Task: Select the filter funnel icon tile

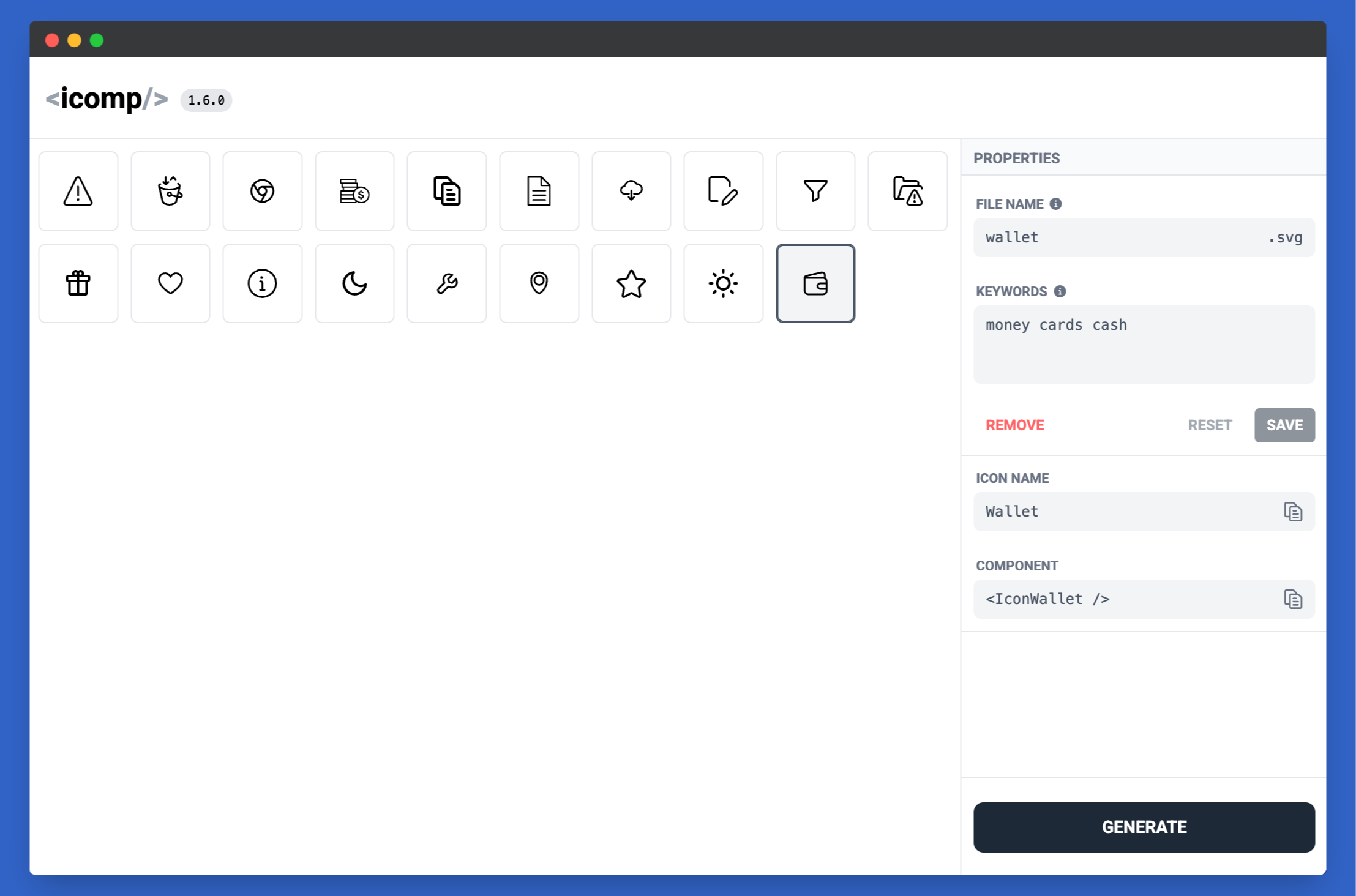Action: pos(815,191)
